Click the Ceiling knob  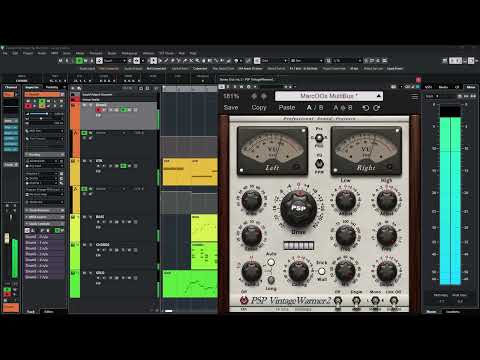coord(299,271)
